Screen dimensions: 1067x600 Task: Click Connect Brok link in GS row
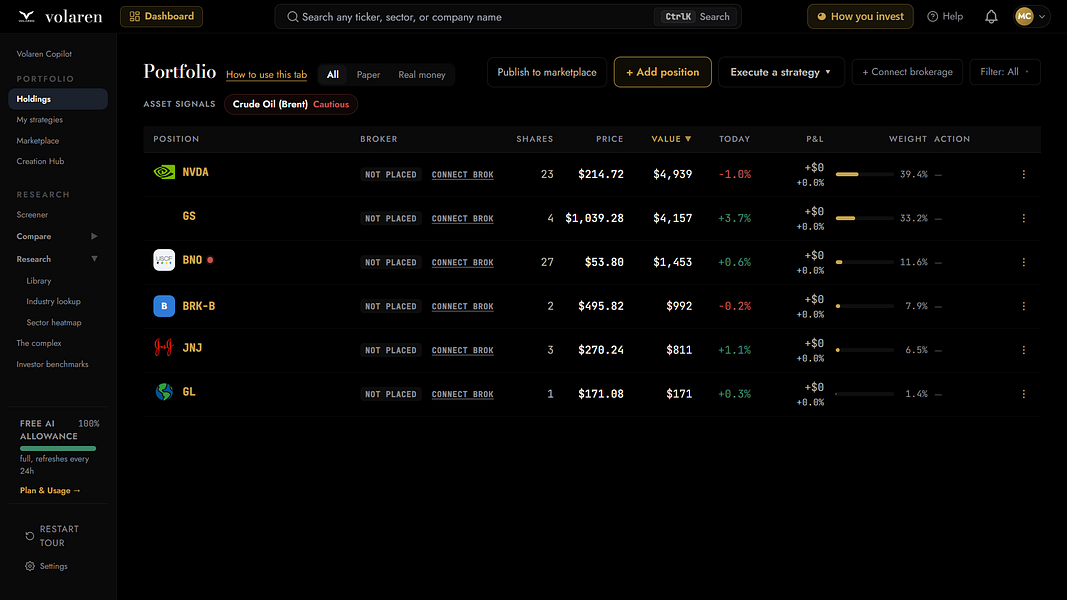(463, 218)
